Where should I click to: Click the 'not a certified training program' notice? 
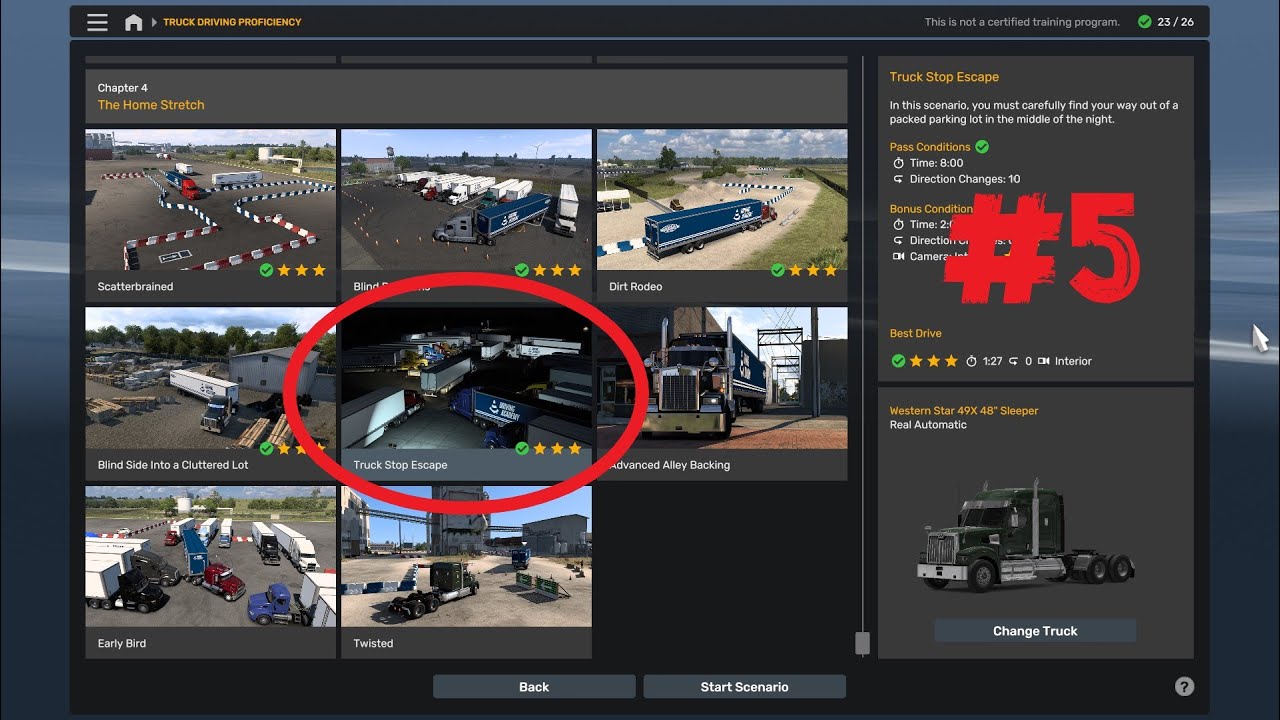tap(1022, 22)
